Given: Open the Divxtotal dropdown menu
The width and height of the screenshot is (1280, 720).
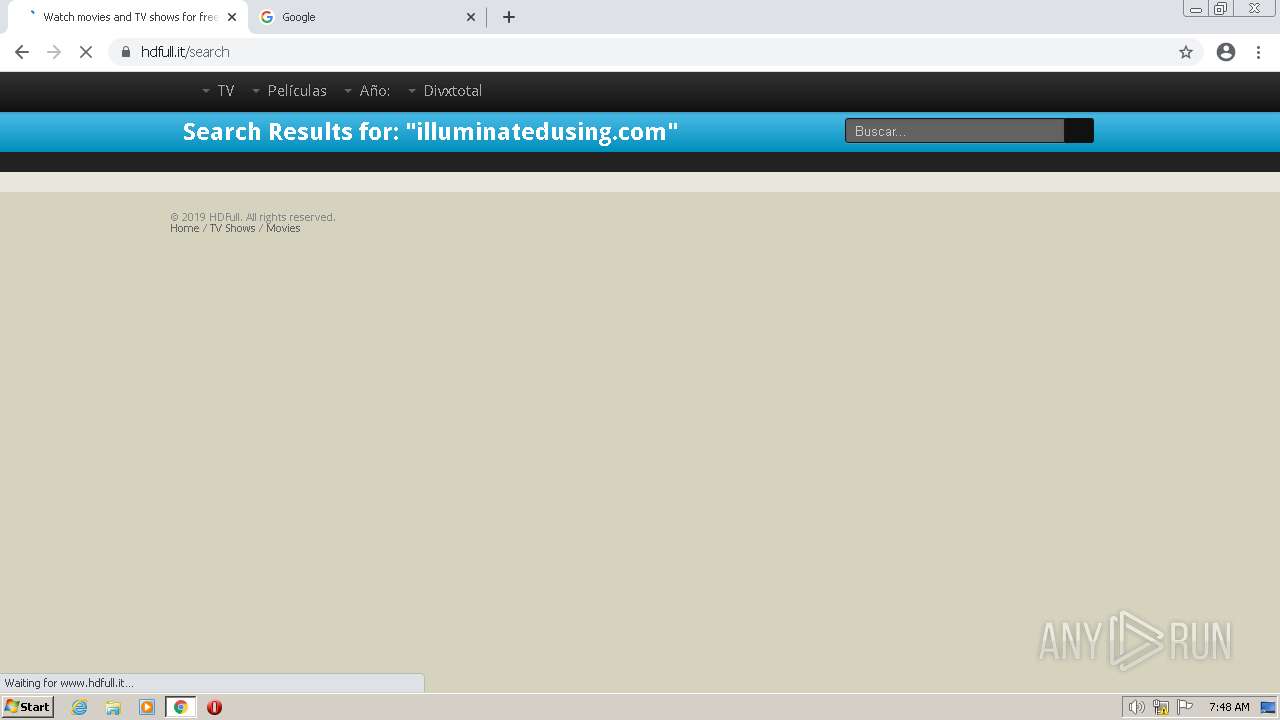Looking at the screenshot, I should point(445,91).
